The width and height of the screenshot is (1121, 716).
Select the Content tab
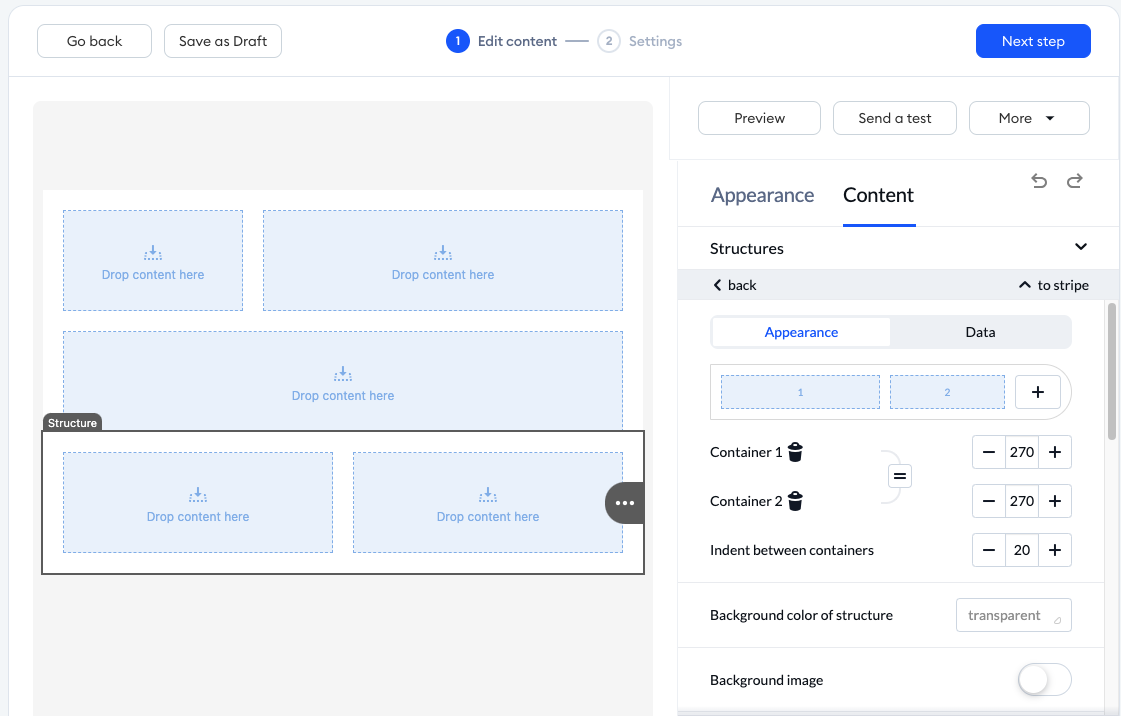click(878, 196)
